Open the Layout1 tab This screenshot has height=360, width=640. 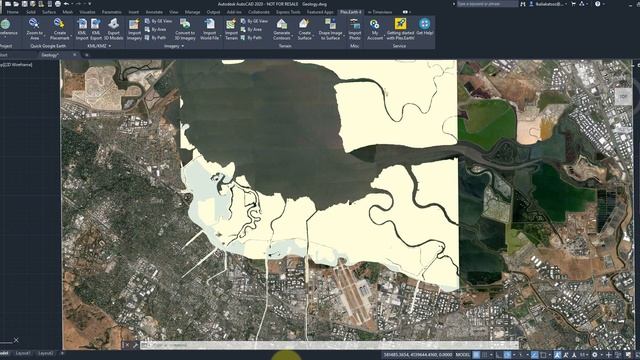[22, 353]
